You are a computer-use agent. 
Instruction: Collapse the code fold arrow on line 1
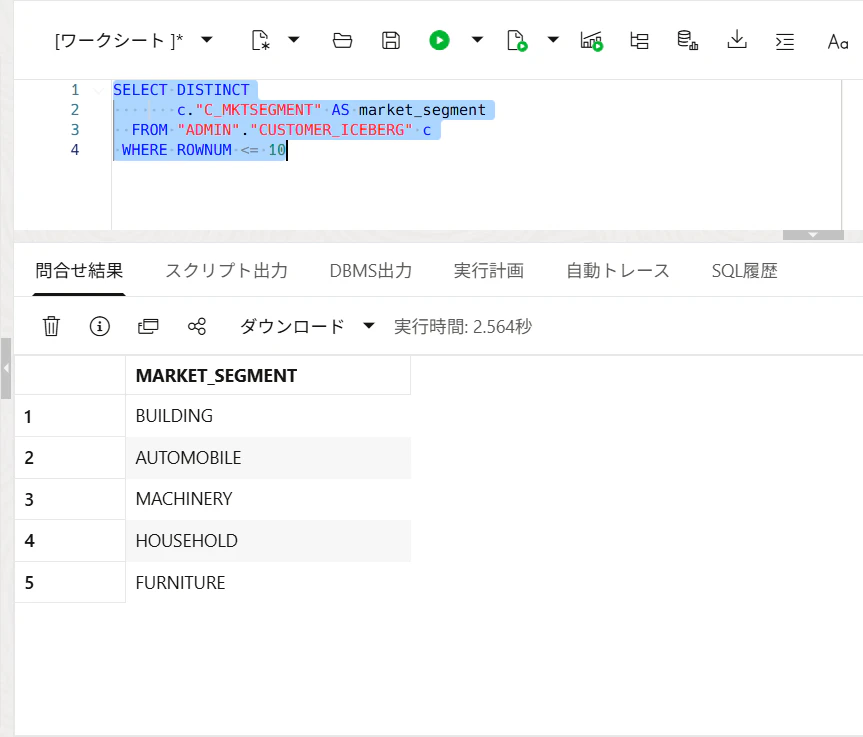click(99, 90)
